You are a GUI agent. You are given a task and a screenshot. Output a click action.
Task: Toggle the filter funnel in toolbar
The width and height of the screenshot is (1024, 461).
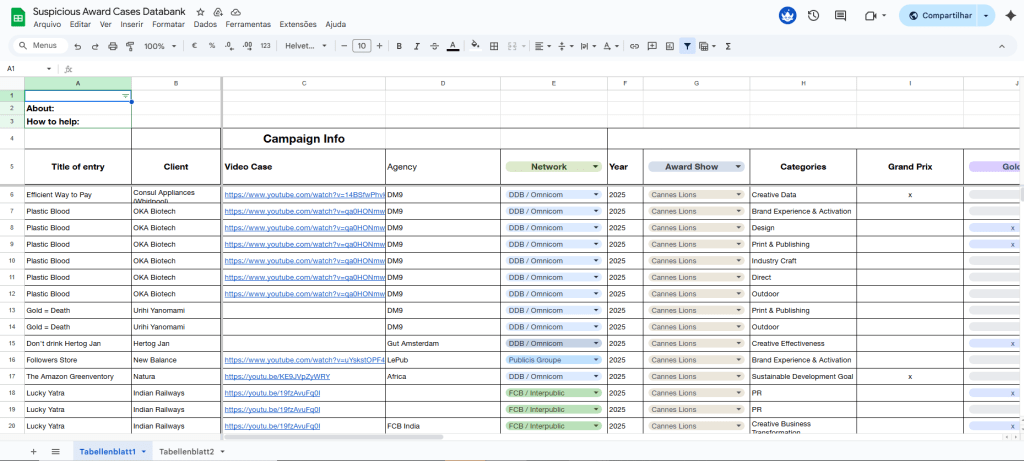(687, 46)
